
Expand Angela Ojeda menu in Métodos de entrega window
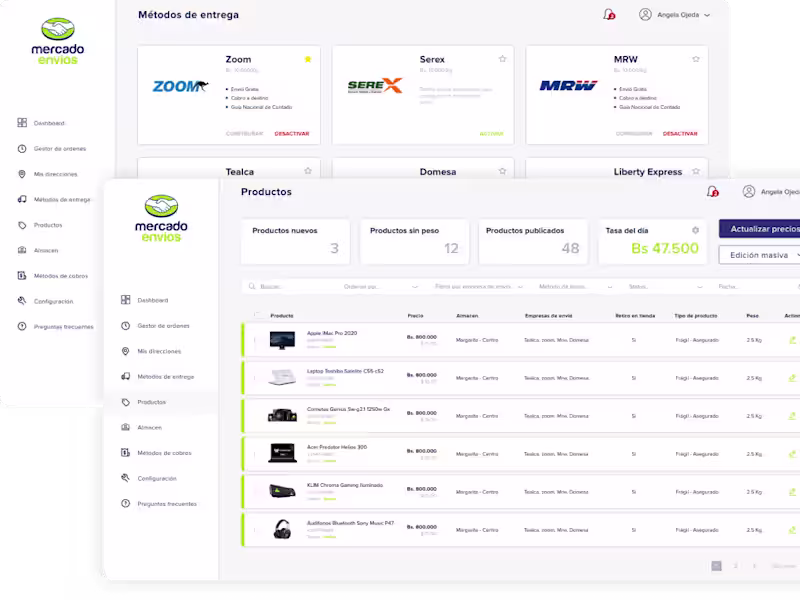707,15
